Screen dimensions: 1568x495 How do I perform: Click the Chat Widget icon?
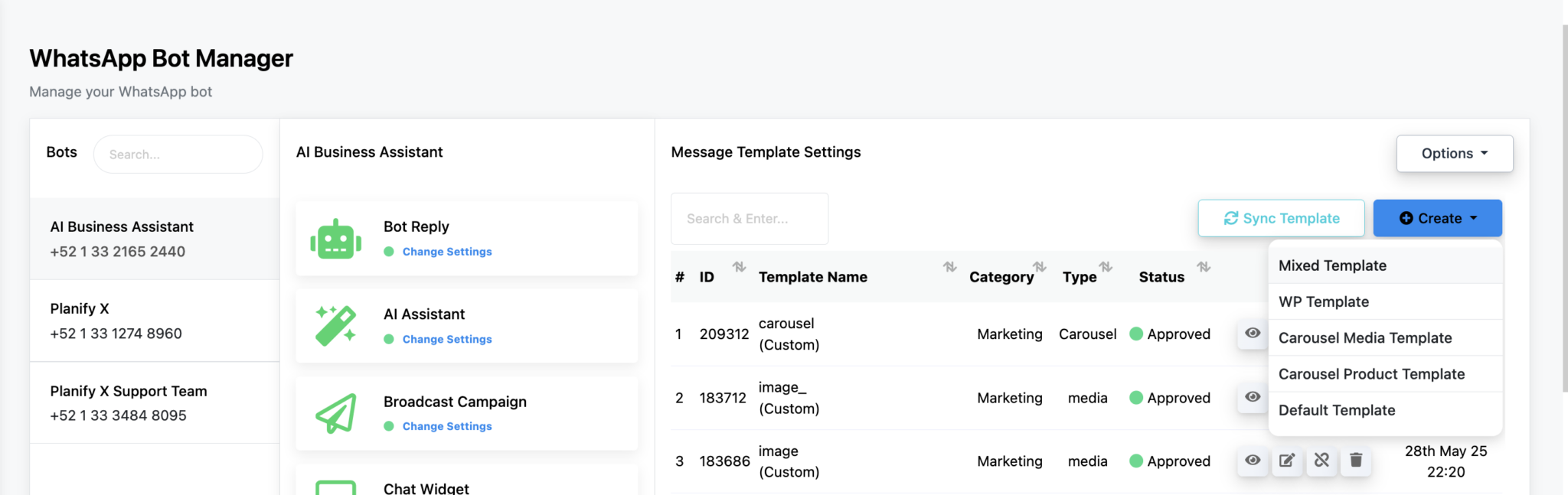[336, 487]
